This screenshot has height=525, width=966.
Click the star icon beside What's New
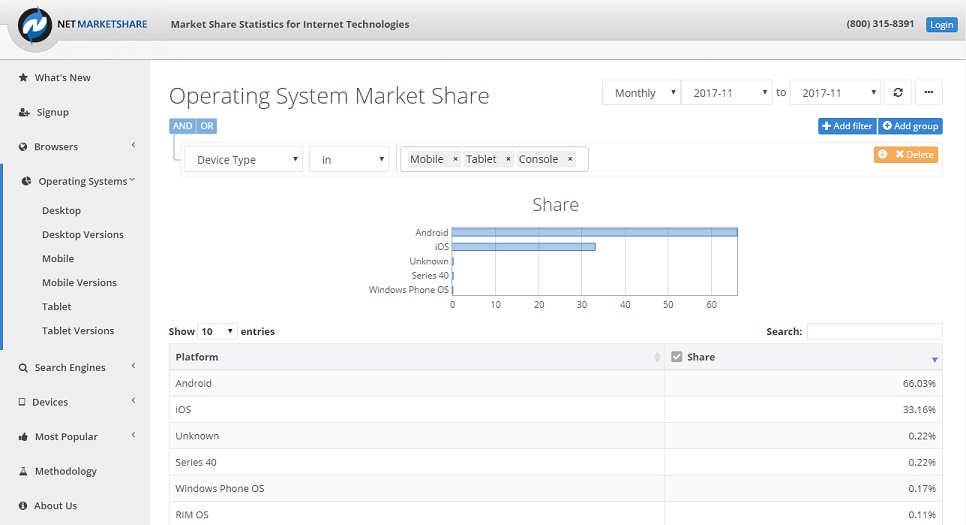click(23, 78)
